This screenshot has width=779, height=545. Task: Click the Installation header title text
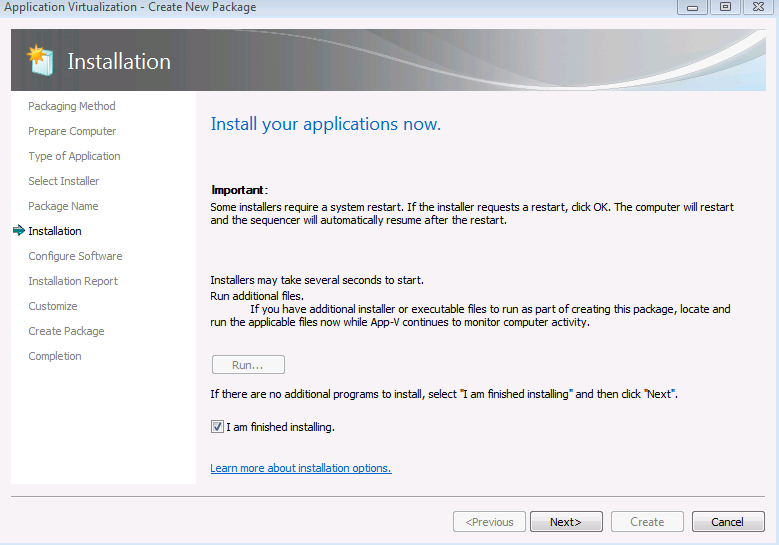pyautogui.click(x=119, y=62)
